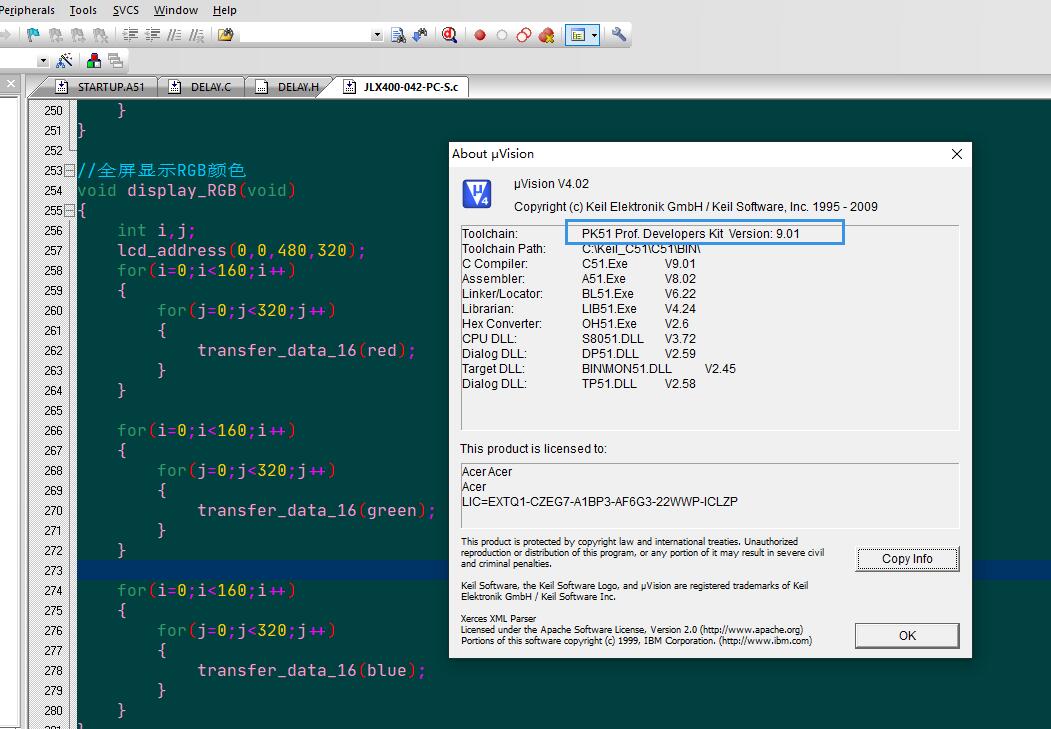The height and width of the screenshot is (729, 1051).
Task: Disable all breakpoints double-circle icon
Action: coord(524,35)
